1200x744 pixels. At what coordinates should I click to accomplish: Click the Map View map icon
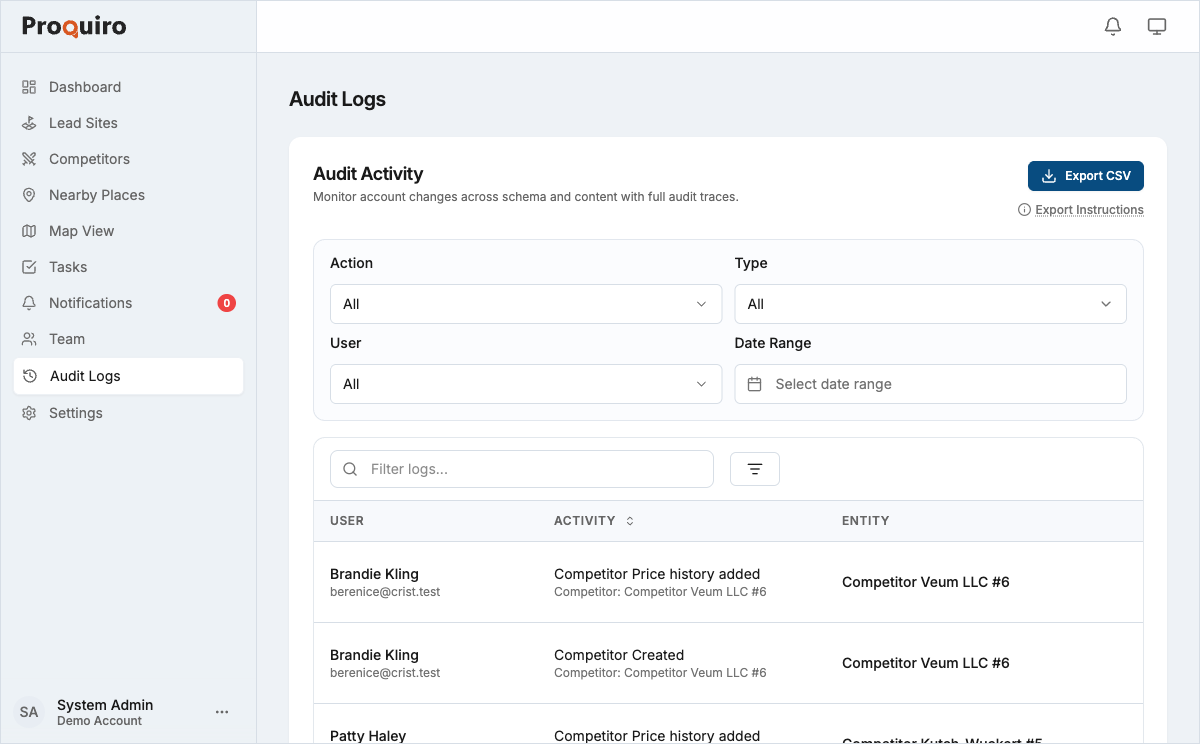pos(29,230)
